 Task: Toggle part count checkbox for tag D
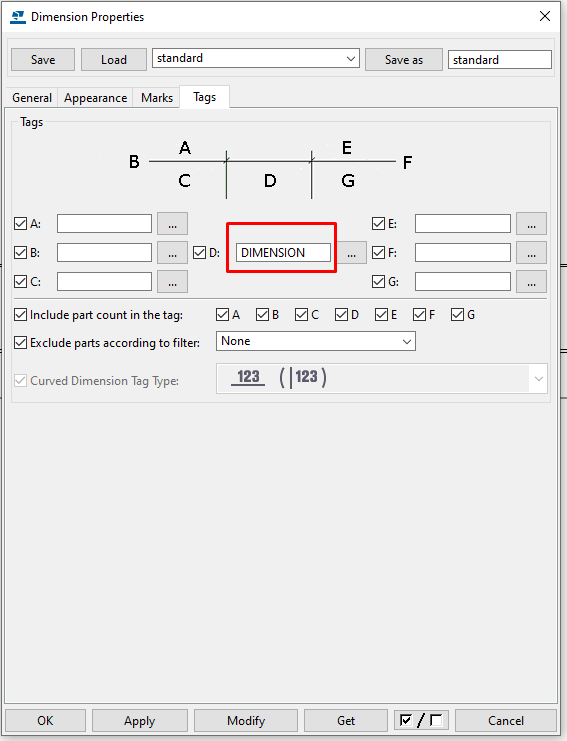342,315
